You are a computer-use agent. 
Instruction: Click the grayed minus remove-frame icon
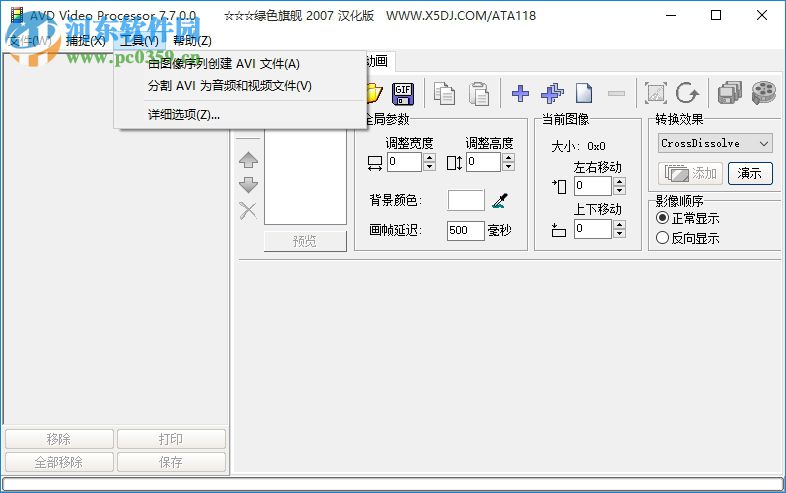(x=616, y=93)
